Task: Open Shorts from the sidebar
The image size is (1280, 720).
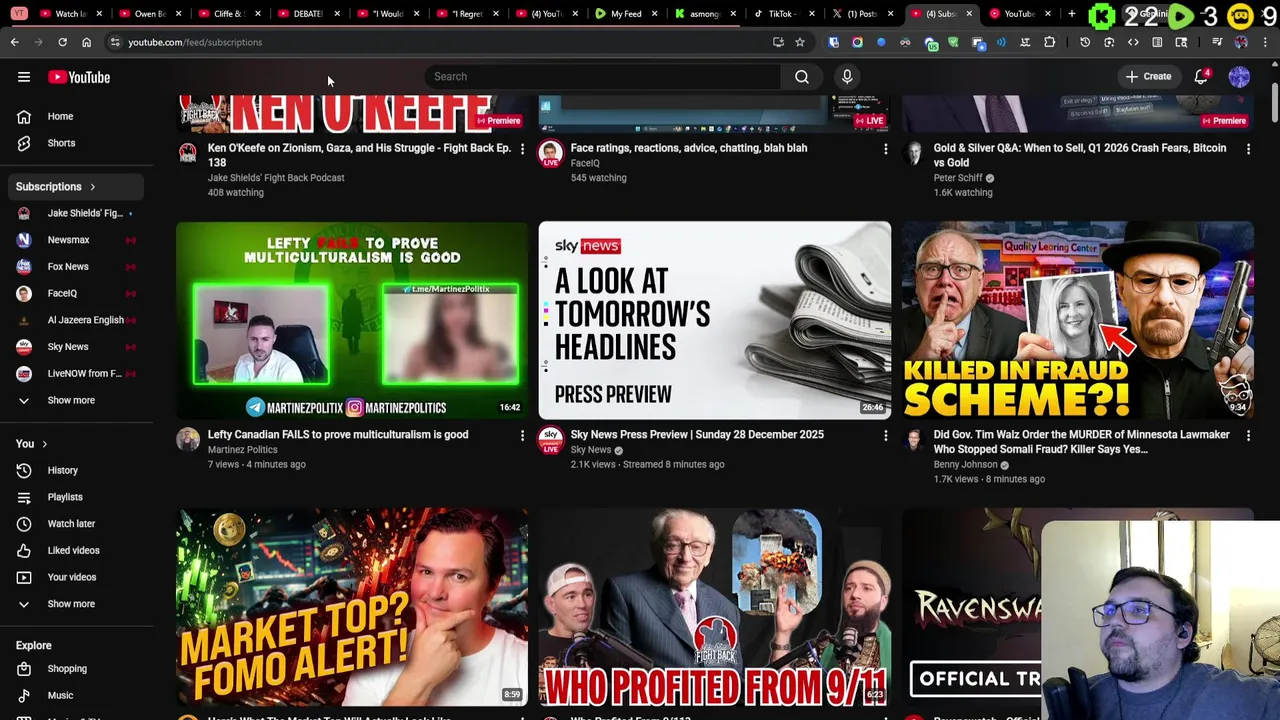Action: point(77,143)
